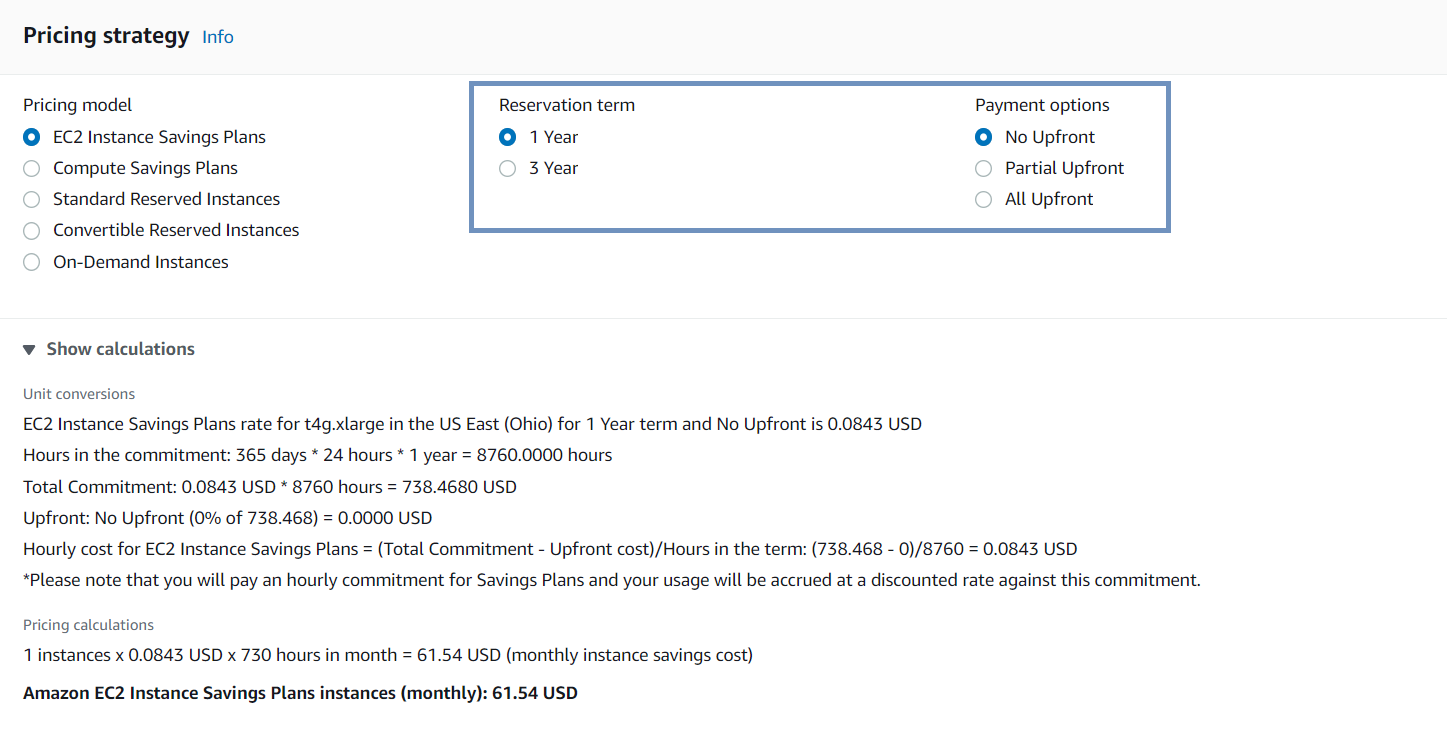Click the '*Please note' hourly commitment line
1447x750 pixels.
612,580
